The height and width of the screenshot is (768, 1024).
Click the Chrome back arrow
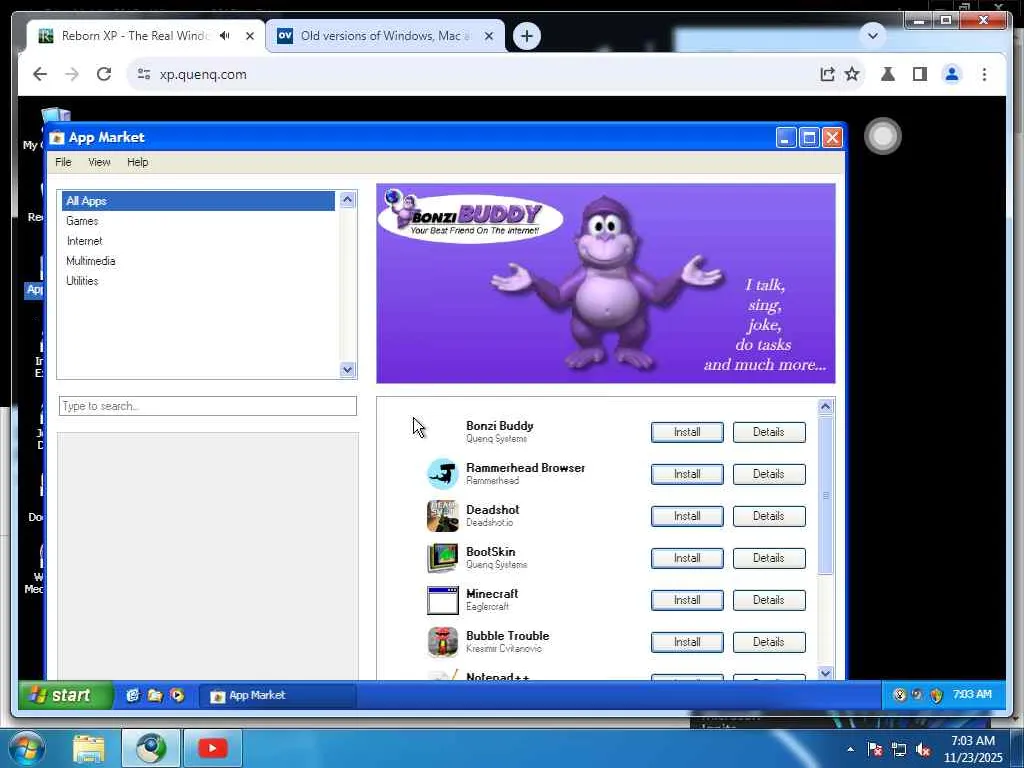pos(40,74)
